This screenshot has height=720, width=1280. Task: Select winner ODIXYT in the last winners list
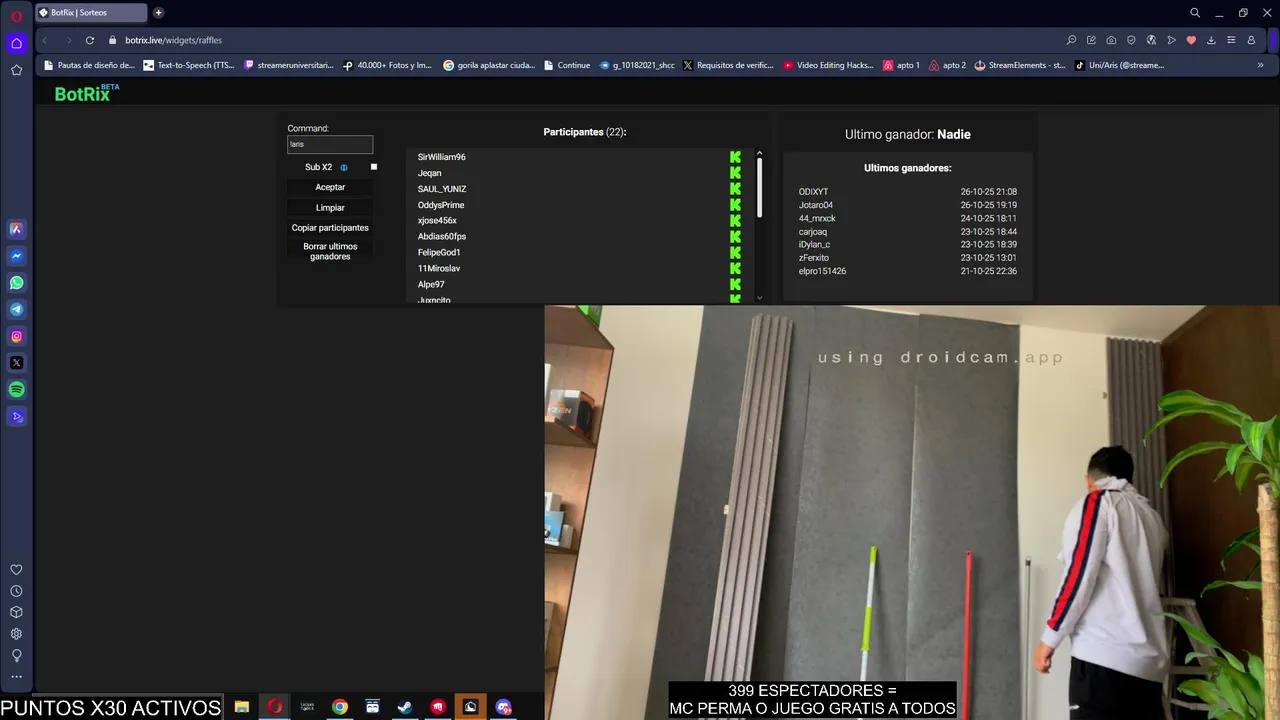pos(813,192)
